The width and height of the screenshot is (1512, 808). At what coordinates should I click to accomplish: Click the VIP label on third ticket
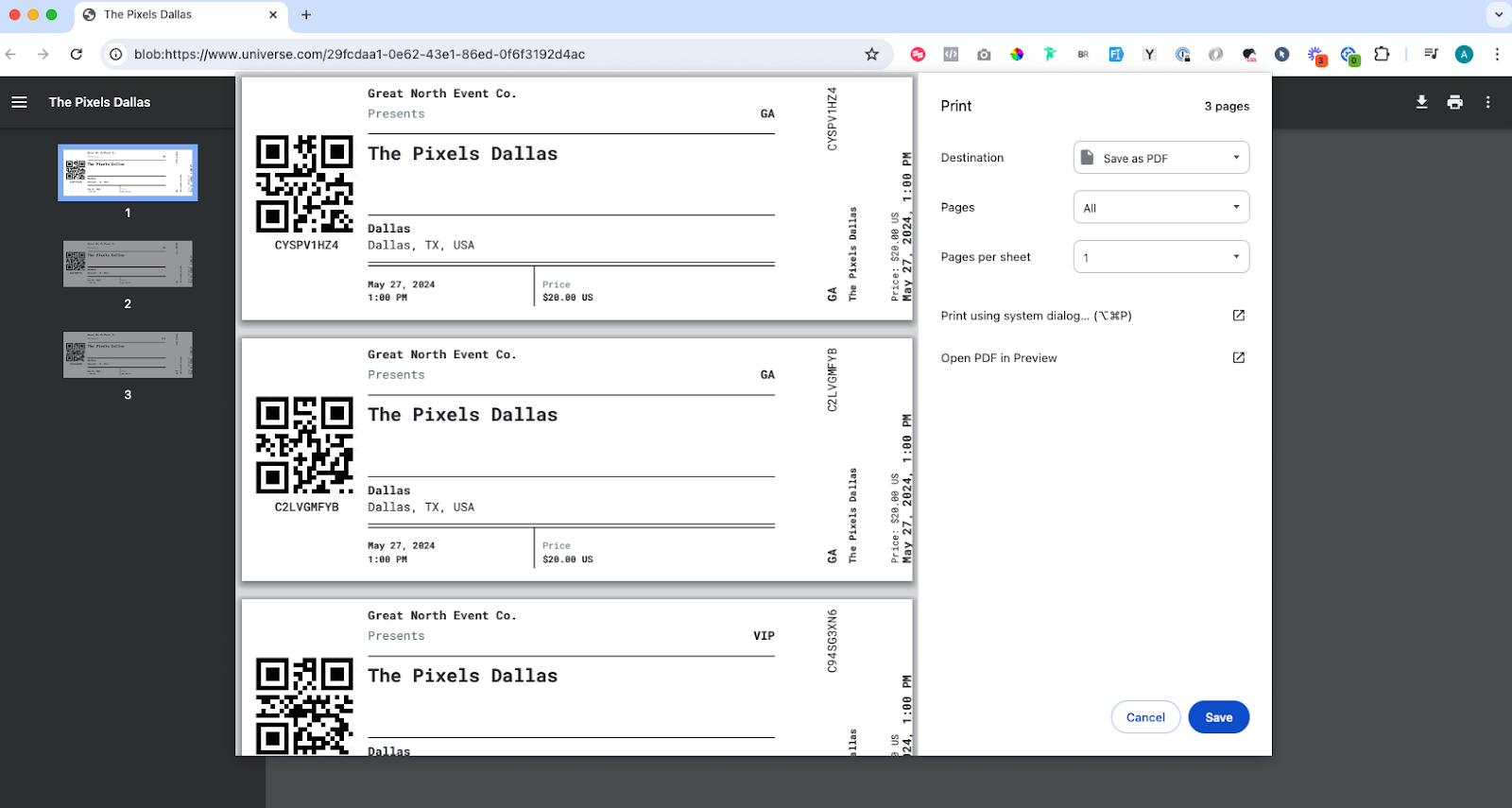764,636
